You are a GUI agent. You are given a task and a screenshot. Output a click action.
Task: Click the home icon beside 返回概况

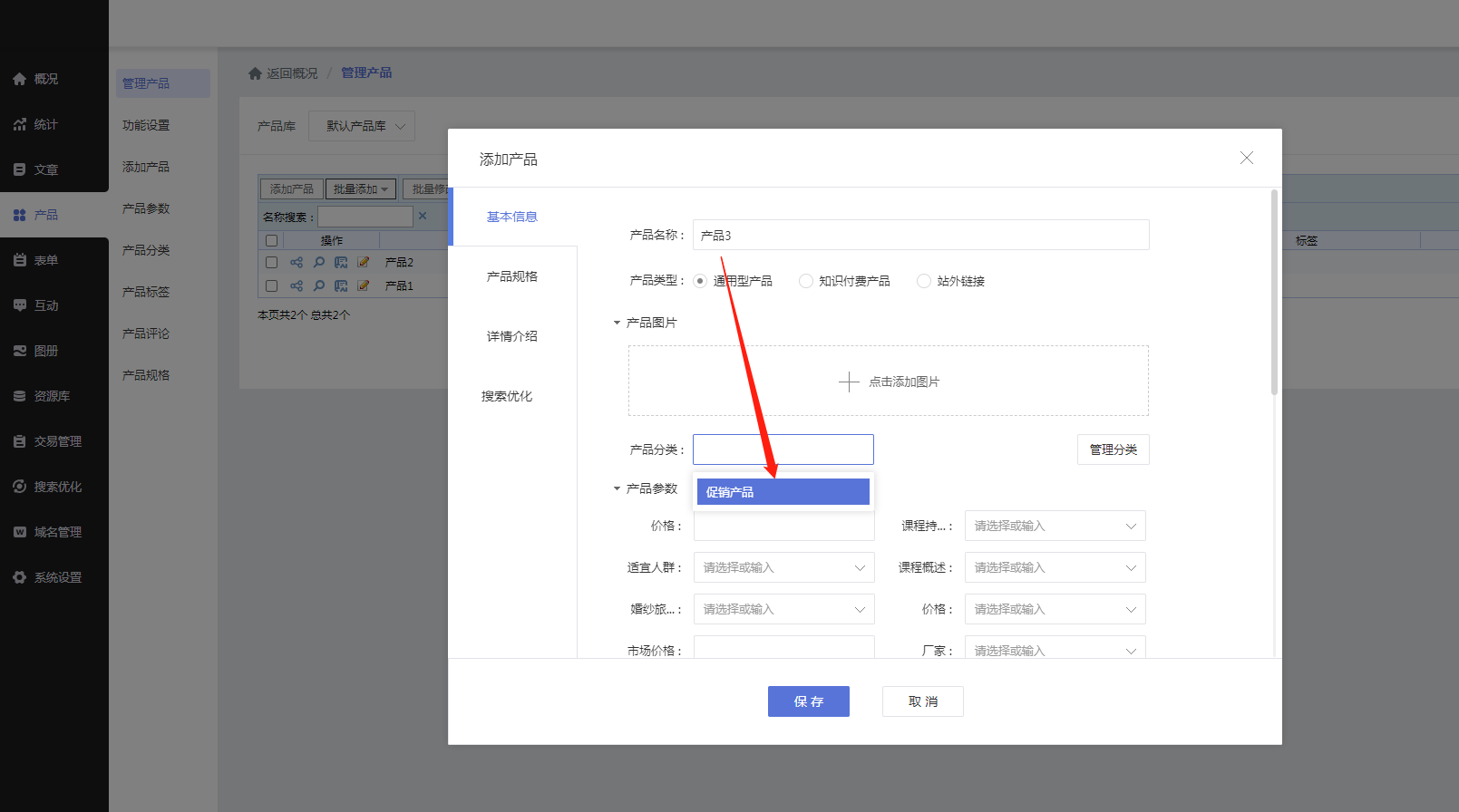(255, 73)
